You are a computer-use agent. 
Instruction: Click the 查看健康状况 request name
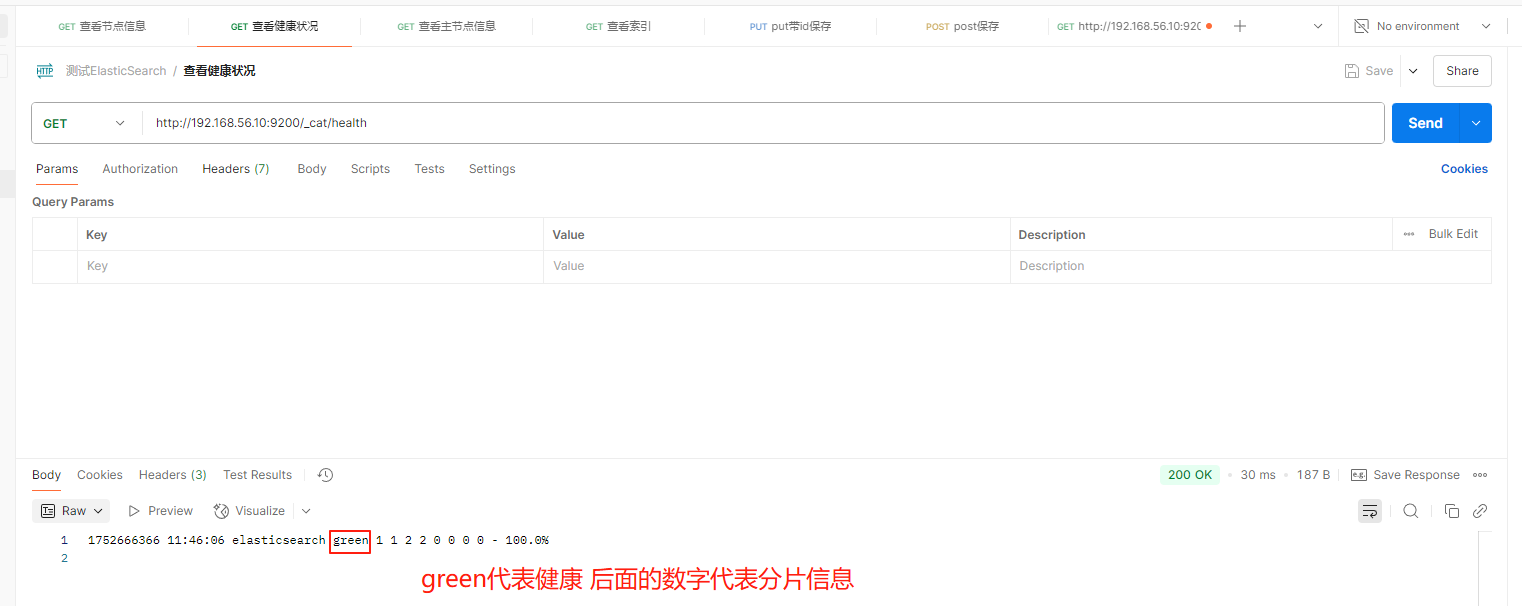click(219, 71)
